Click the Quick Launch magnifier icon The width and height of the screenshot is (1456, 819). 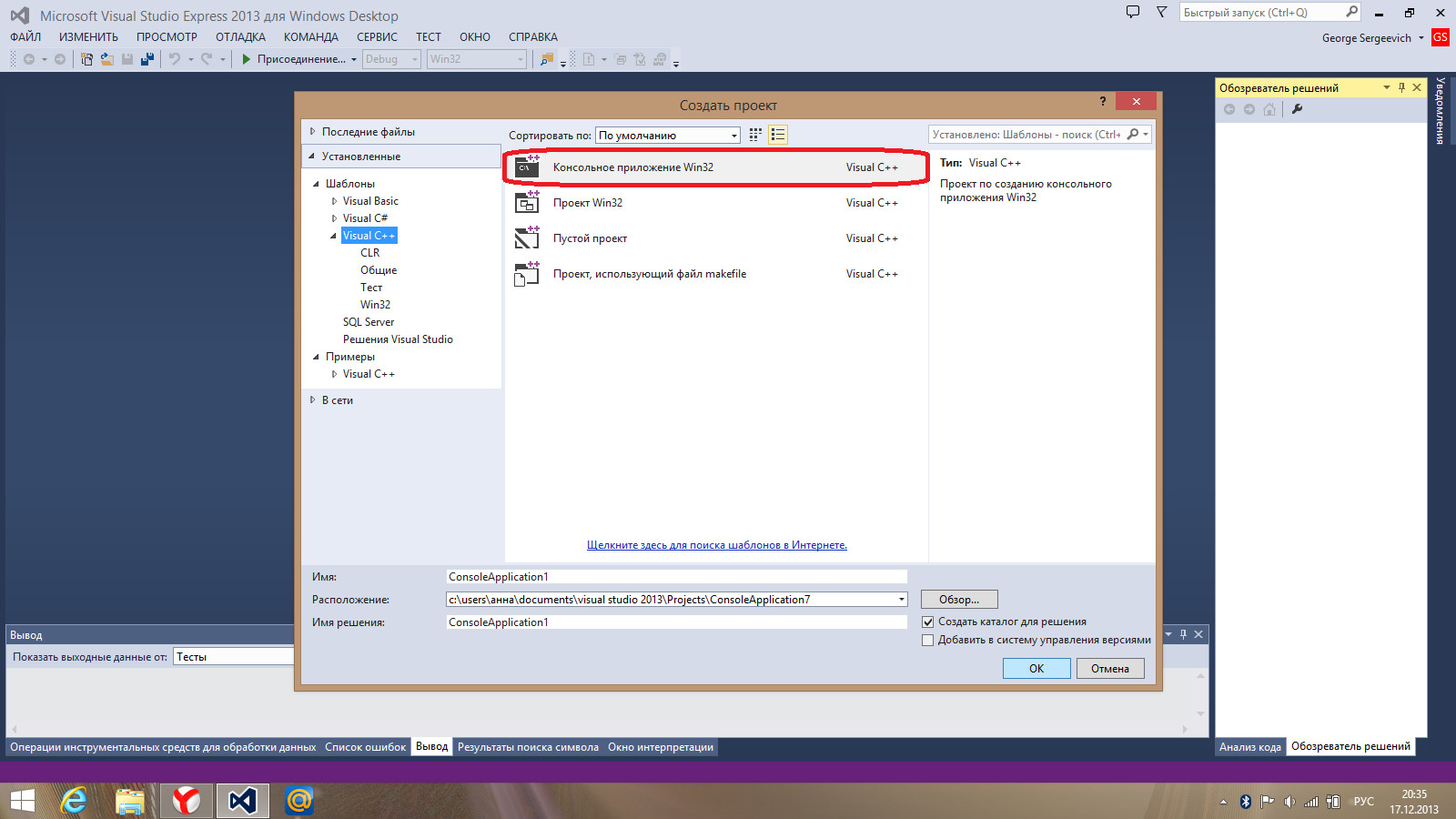[1351, 12]
